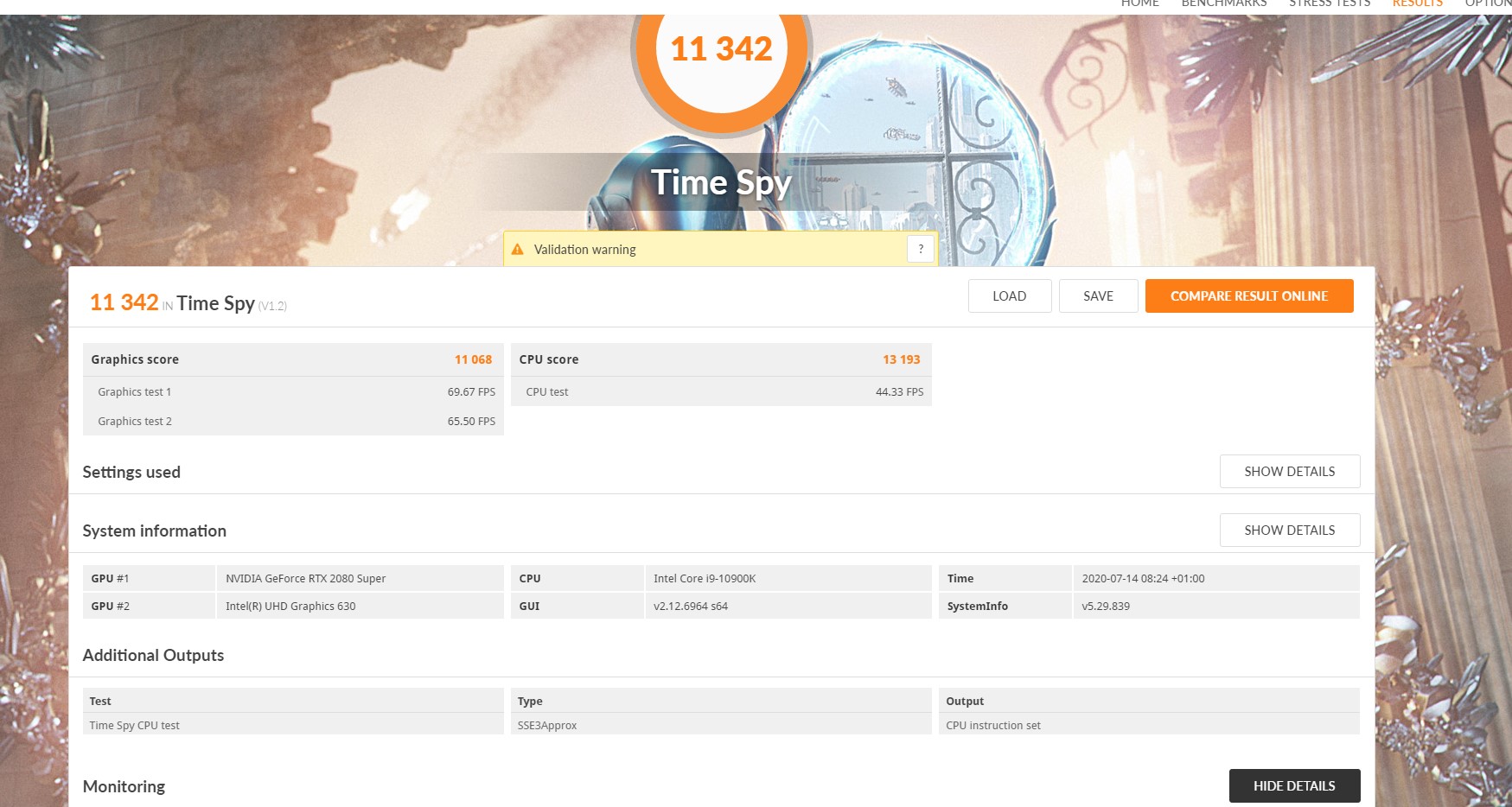
Task: Click the Time value 2020-07-14 08:24 +01:00
Action: click(x=1216, y=579)
